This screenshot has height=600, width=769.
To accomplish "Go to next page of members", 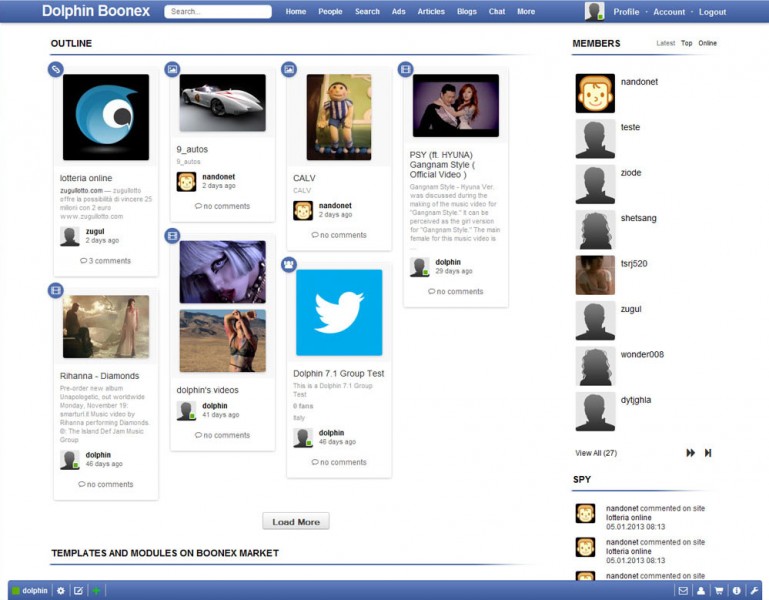I will (x=690, y=453).
